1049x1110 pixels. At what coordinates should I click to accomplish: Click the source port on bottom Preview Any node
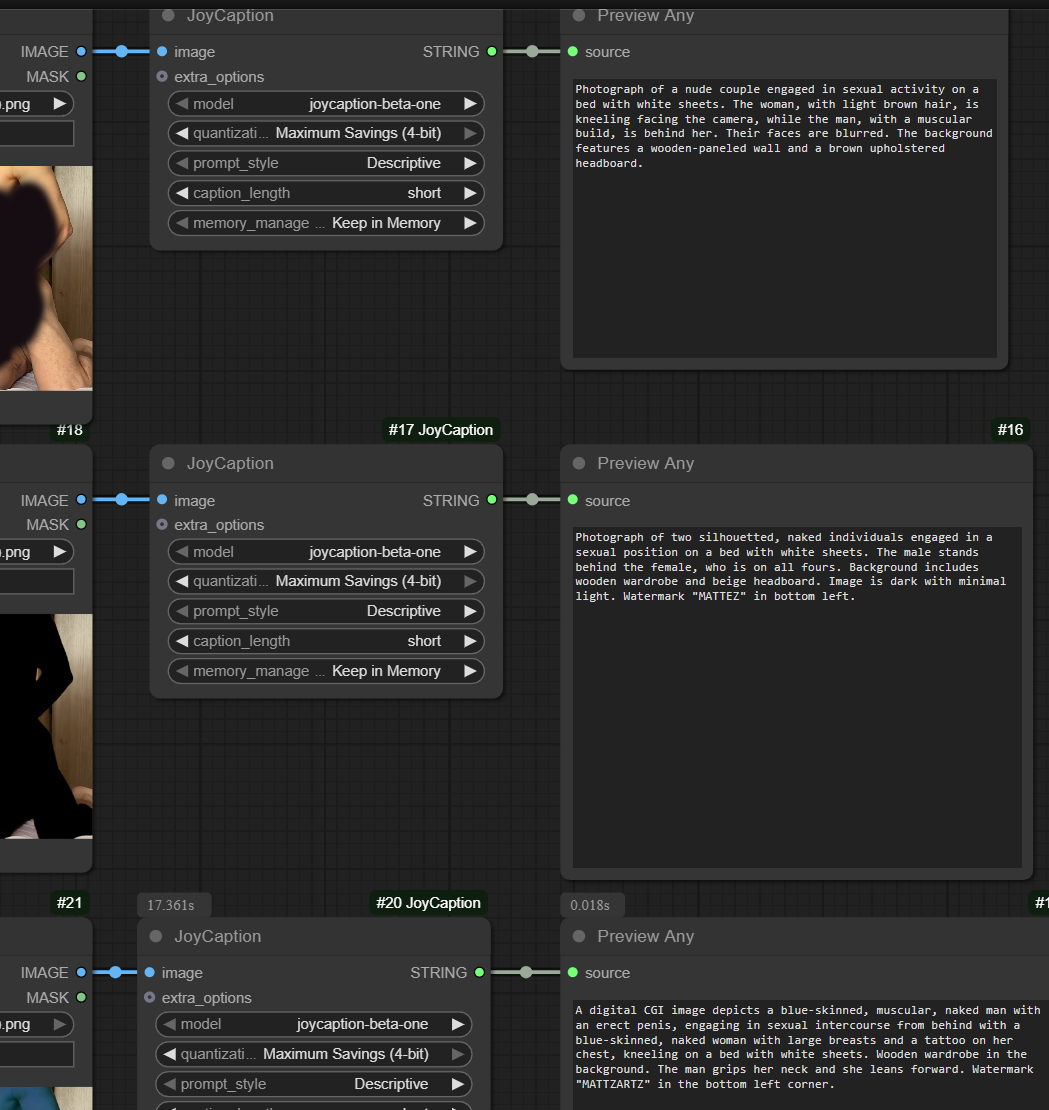tap(573, 973)
